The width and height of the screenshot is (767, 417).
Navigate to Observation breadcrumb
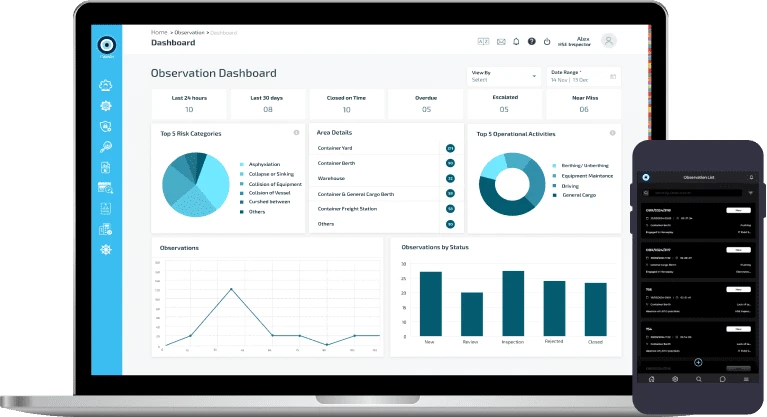pyautogui.click(x=189, y=33)
